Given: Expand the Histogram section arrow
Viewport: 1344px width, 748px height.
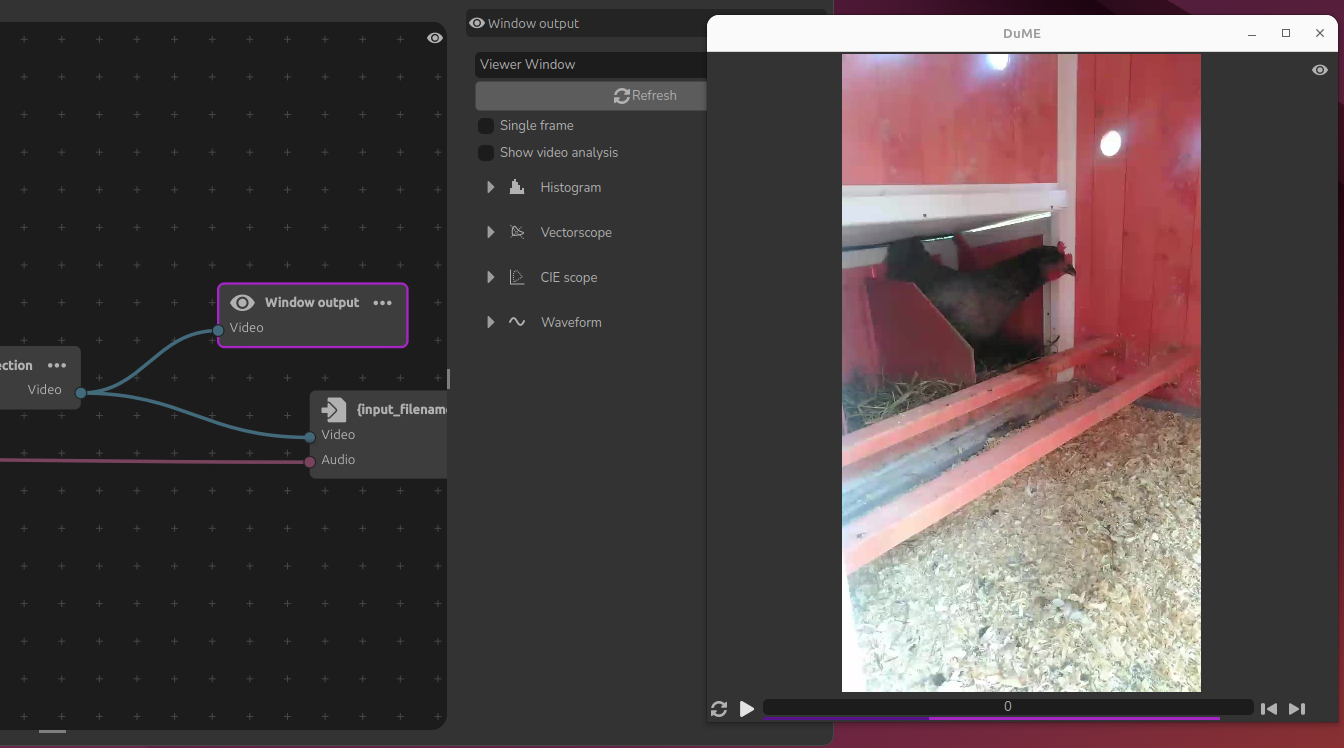Looking at the screenshot, I should (490, 187).
